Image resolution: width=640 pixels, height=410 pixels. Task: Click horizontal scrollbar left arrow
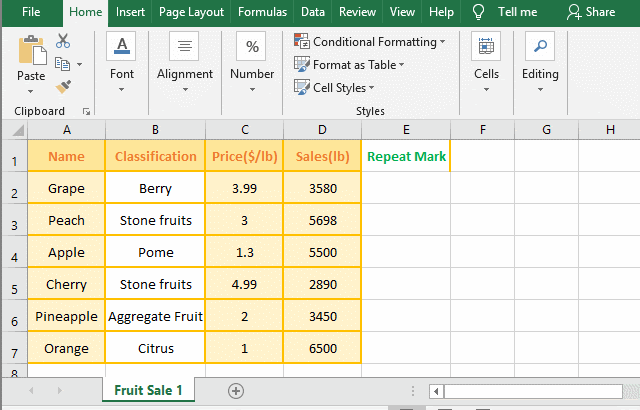[x=436, y=392]
